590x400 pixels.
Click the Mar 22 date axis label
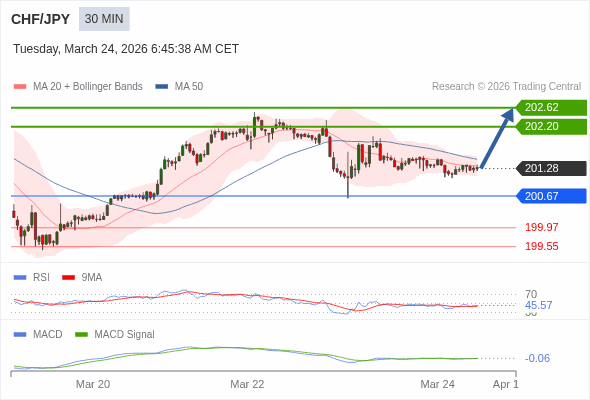click(x=247, y=384)
